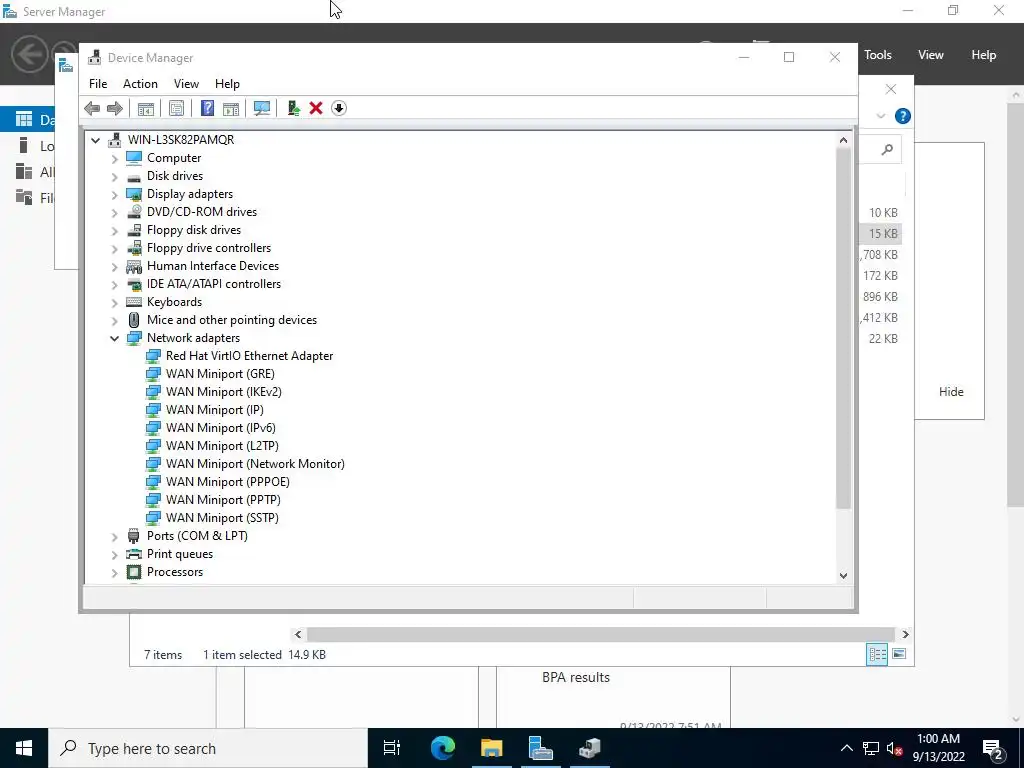Click the Hide link in Server Manager

951,392
